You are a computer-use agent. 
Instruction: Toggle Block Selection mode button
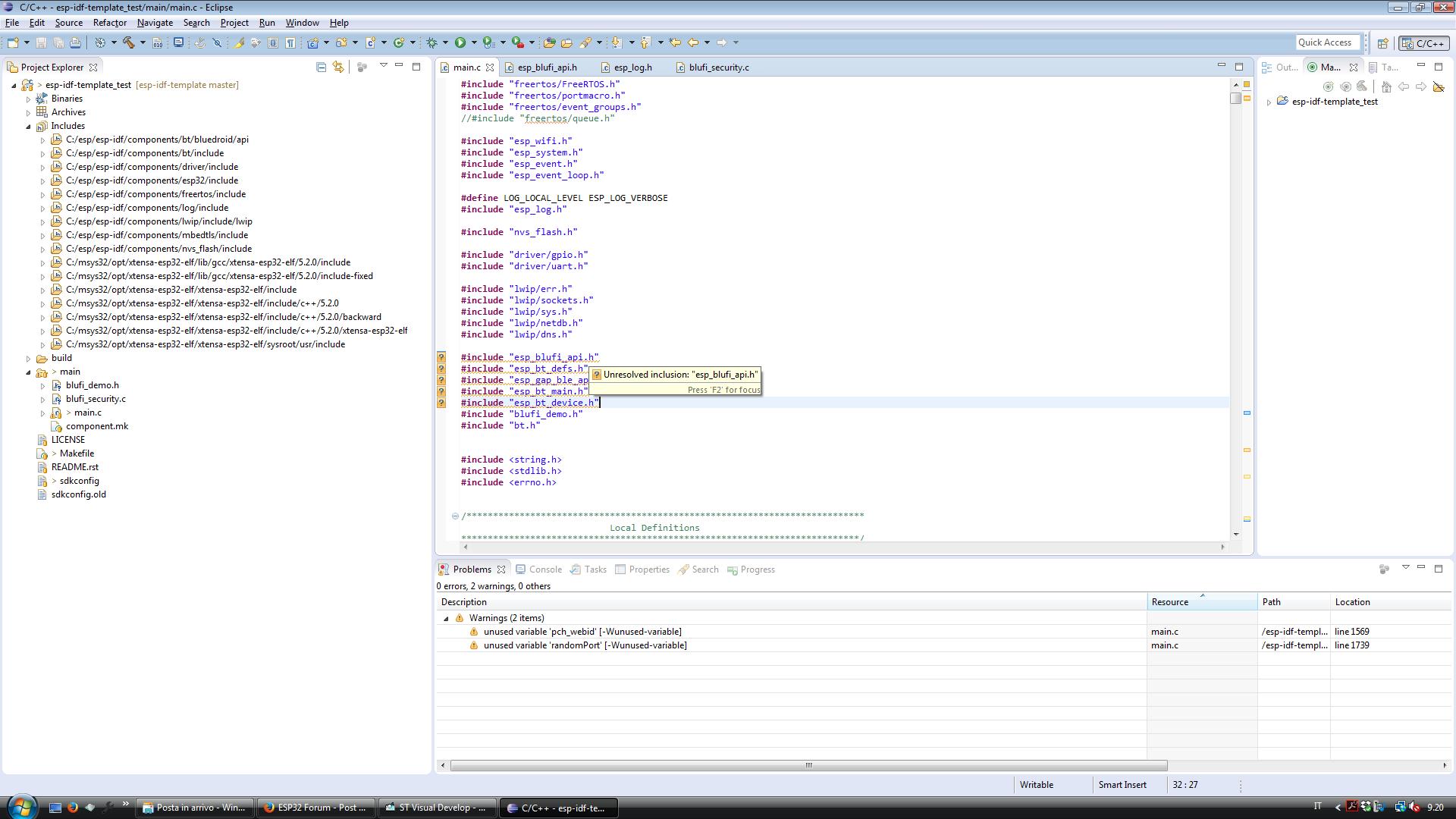tap(273, 42)
